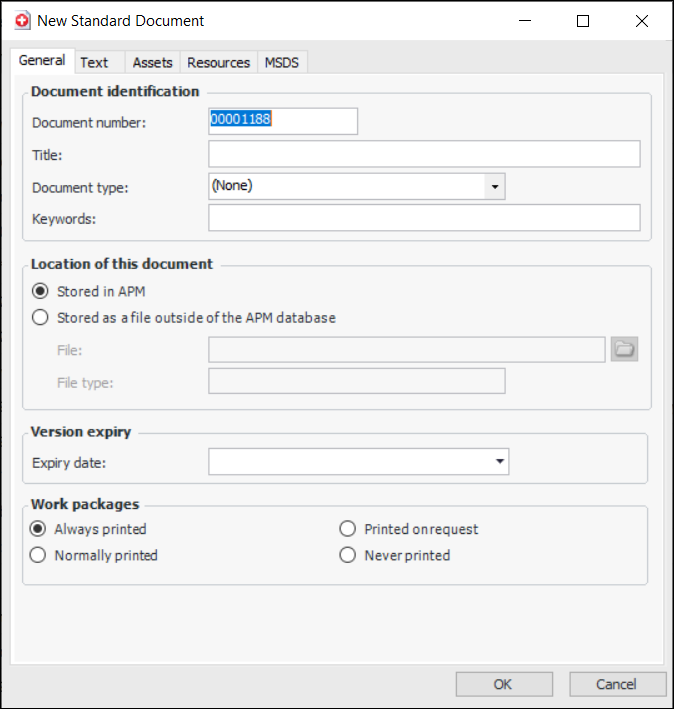This screenshot has height=709, width=674.
Task: Click the app icon in title bar
Action: (x=22, y=20)
